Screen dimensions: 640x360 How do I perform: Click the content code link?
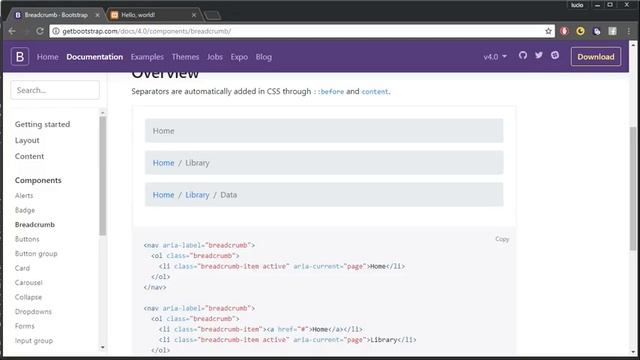pyautogui.click(x=375, y=92)
